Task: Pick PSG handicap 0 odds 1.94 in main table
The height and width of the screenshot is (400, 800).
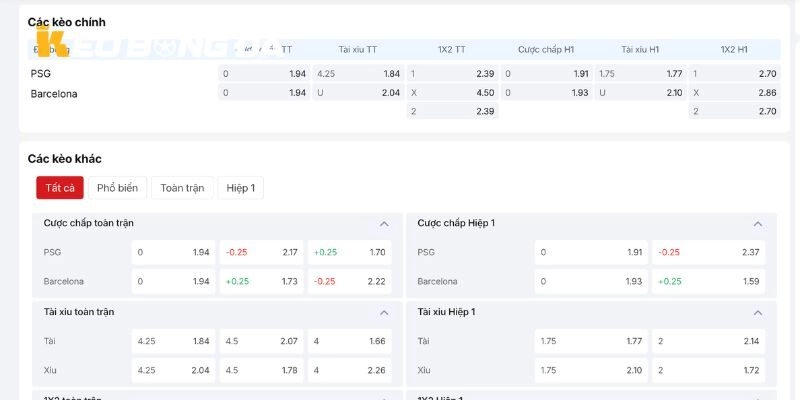Action: point(264,73)
